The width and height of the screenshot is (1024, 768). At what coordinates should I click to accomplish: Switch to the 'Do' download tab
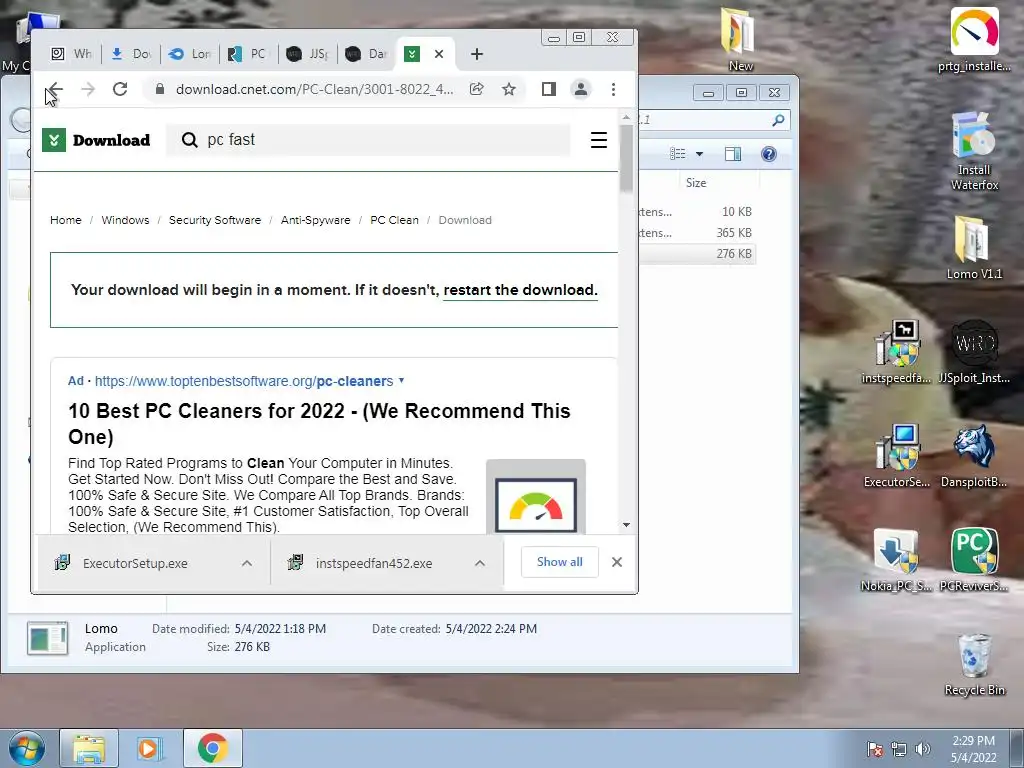[x=131, y=54]
